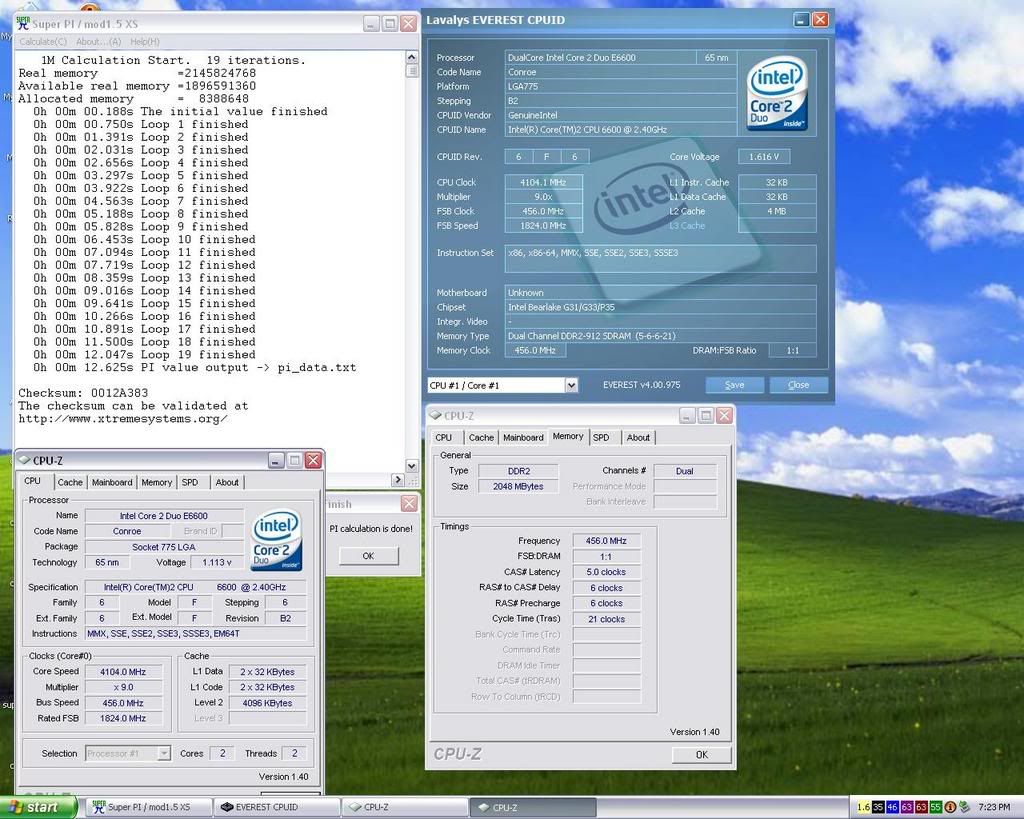Open the CPU #1 / Core #1 dropdown
This screenshot has height=819, width=1024.
click(571, 385)
